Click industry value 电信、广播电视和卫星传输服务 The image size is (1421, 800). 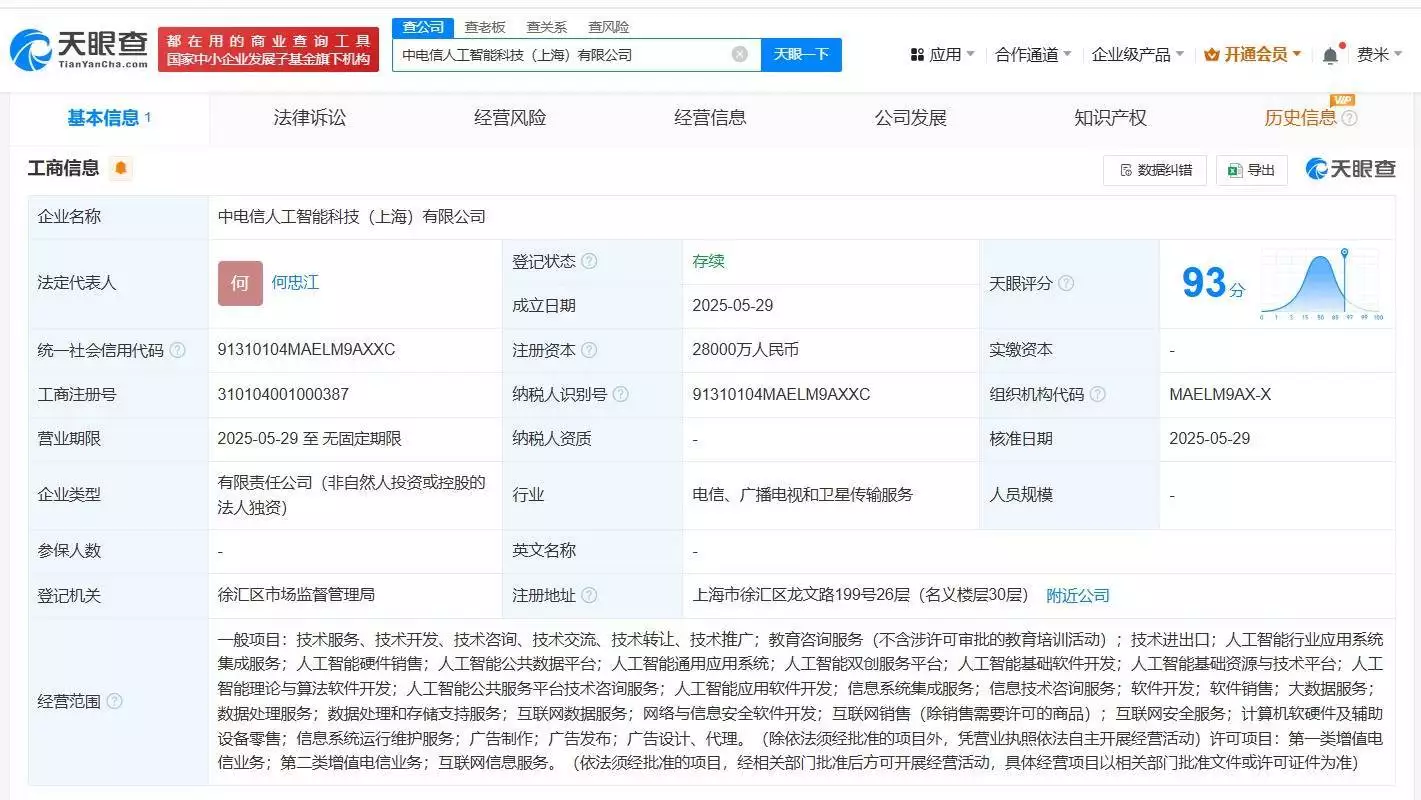(803, 494)
